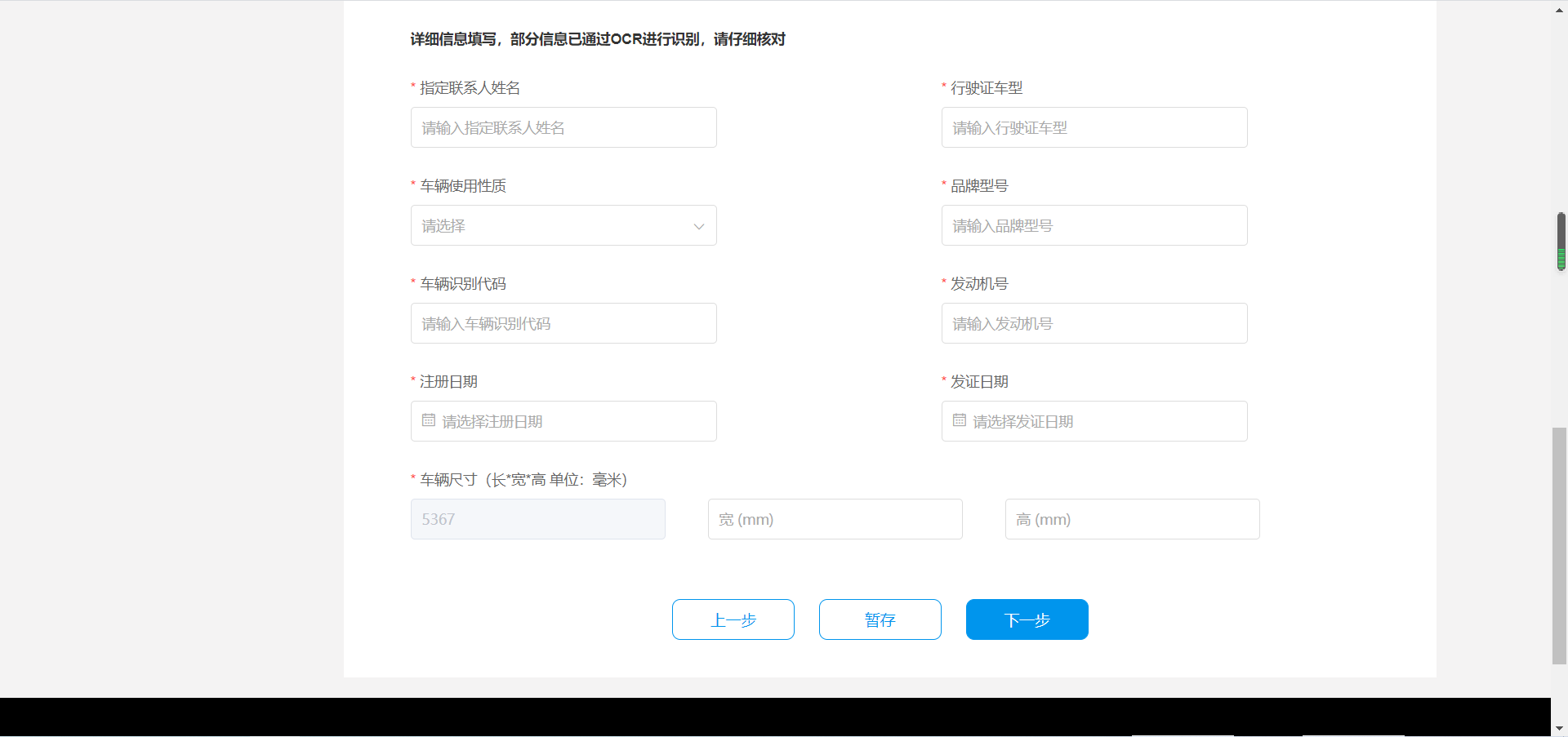Focus the 指定联系人姓名 input field

tap(563, 127)
